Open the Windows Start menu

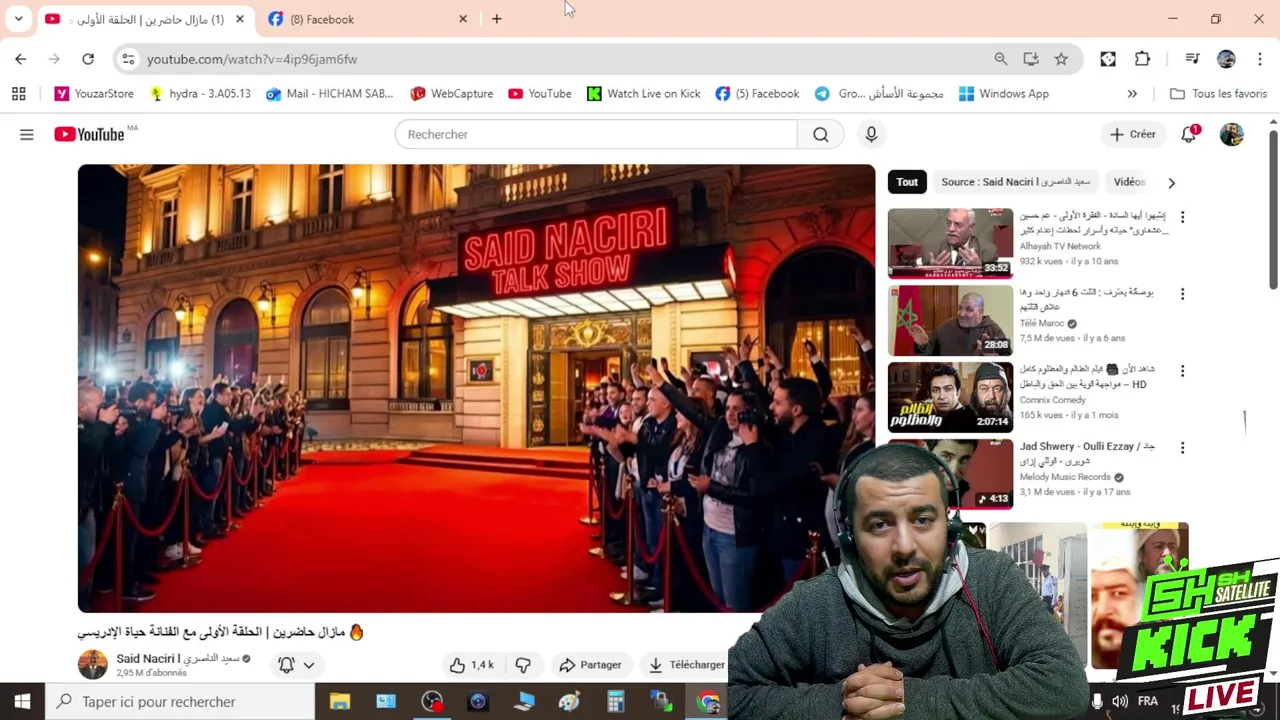pos(22,702)
